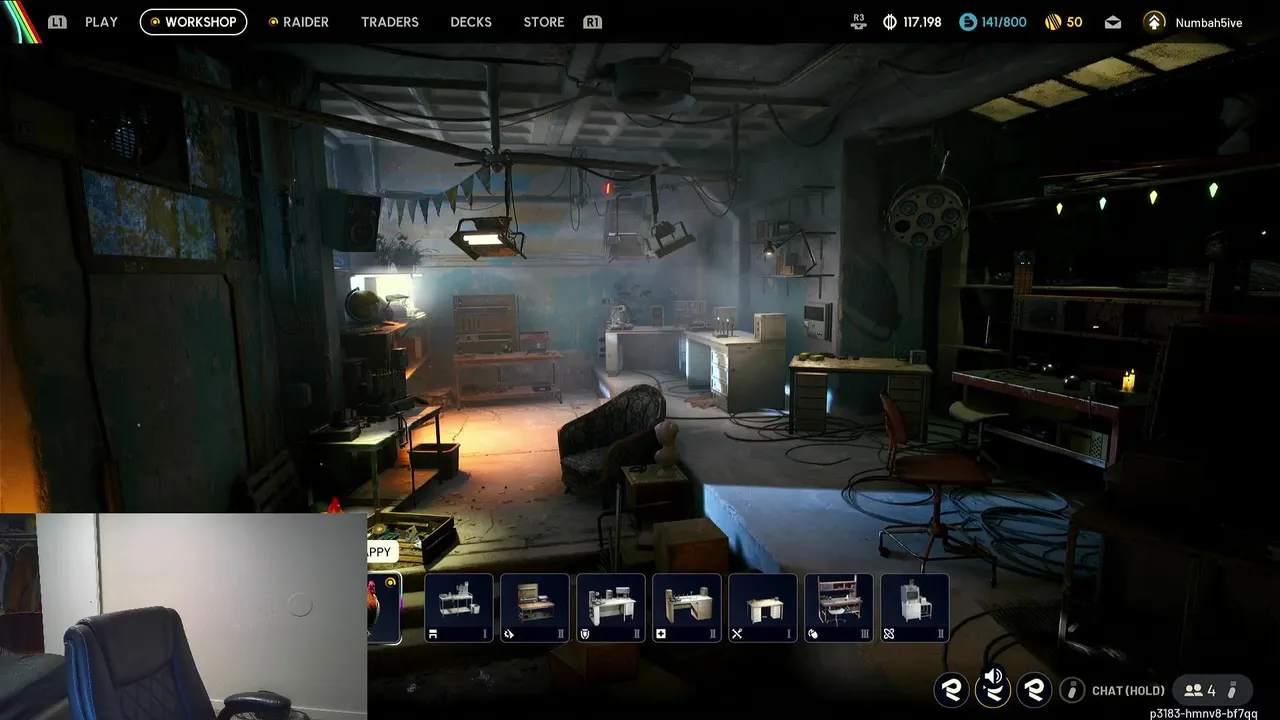Click the first party member emblem
This screenshot has height=720, width=1280.
951,690
